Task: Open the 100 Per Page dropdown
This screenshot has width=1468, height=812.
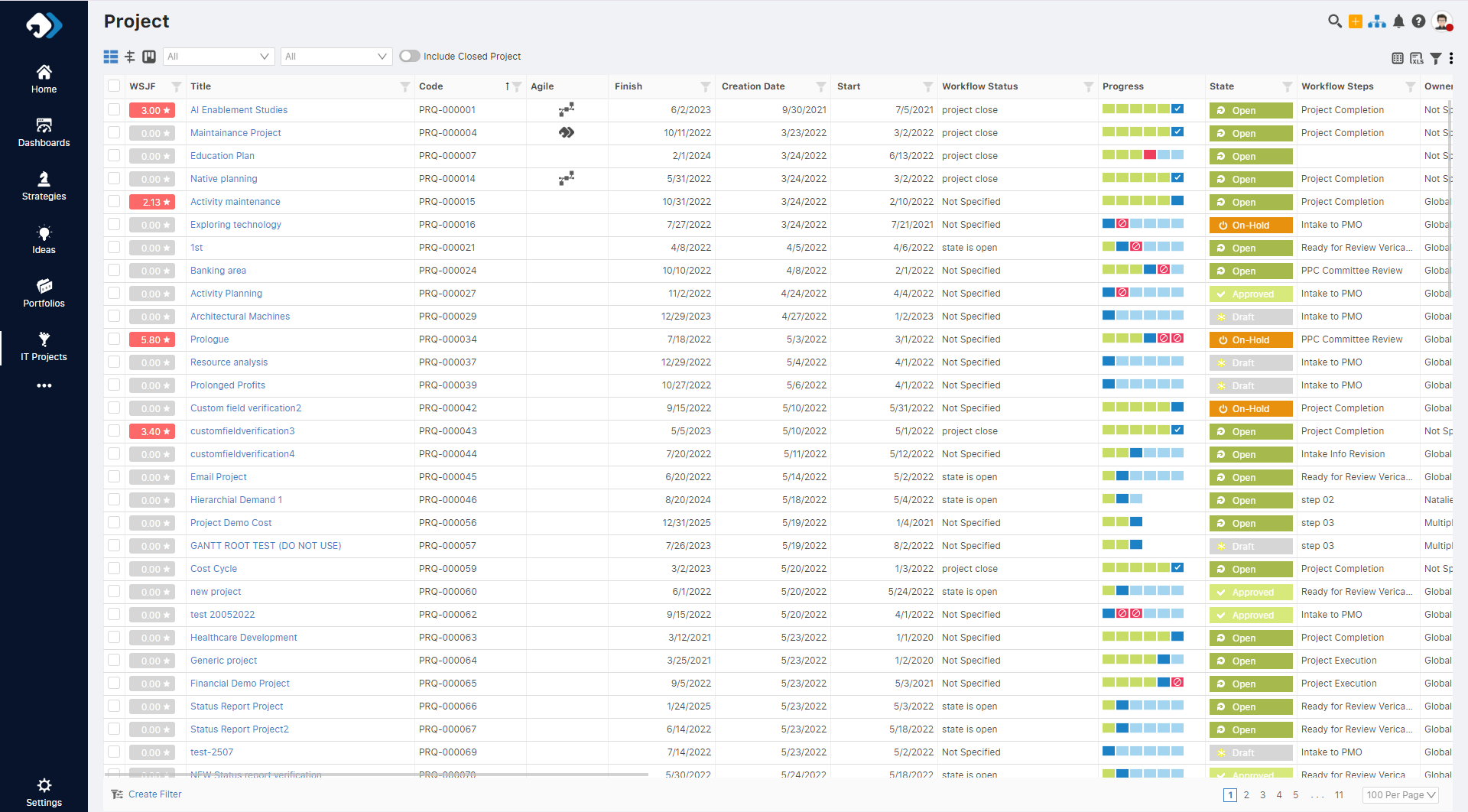Action: pos(1400,795)
